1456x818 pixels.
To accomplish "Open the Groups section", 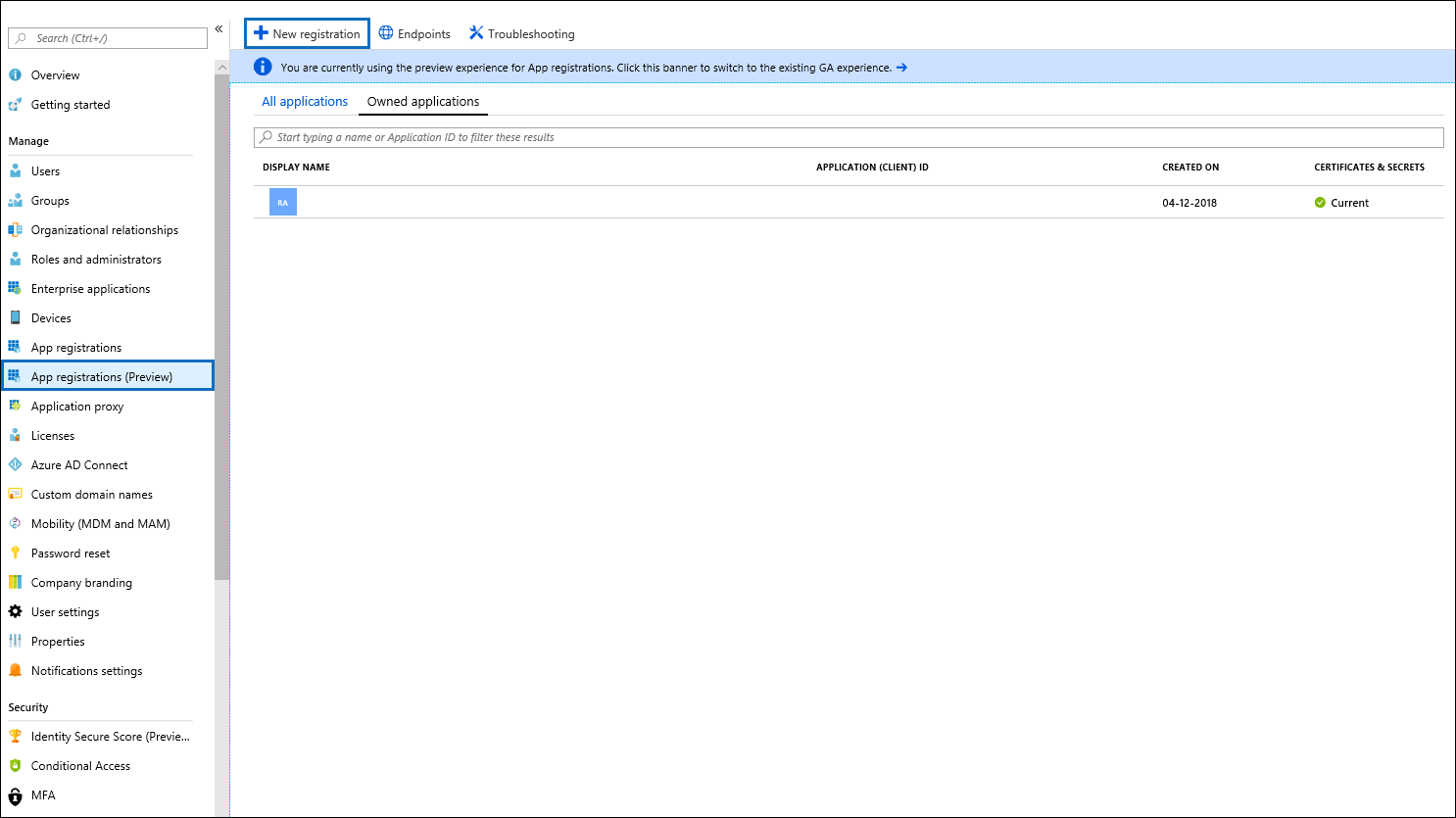I will [48, 200].
